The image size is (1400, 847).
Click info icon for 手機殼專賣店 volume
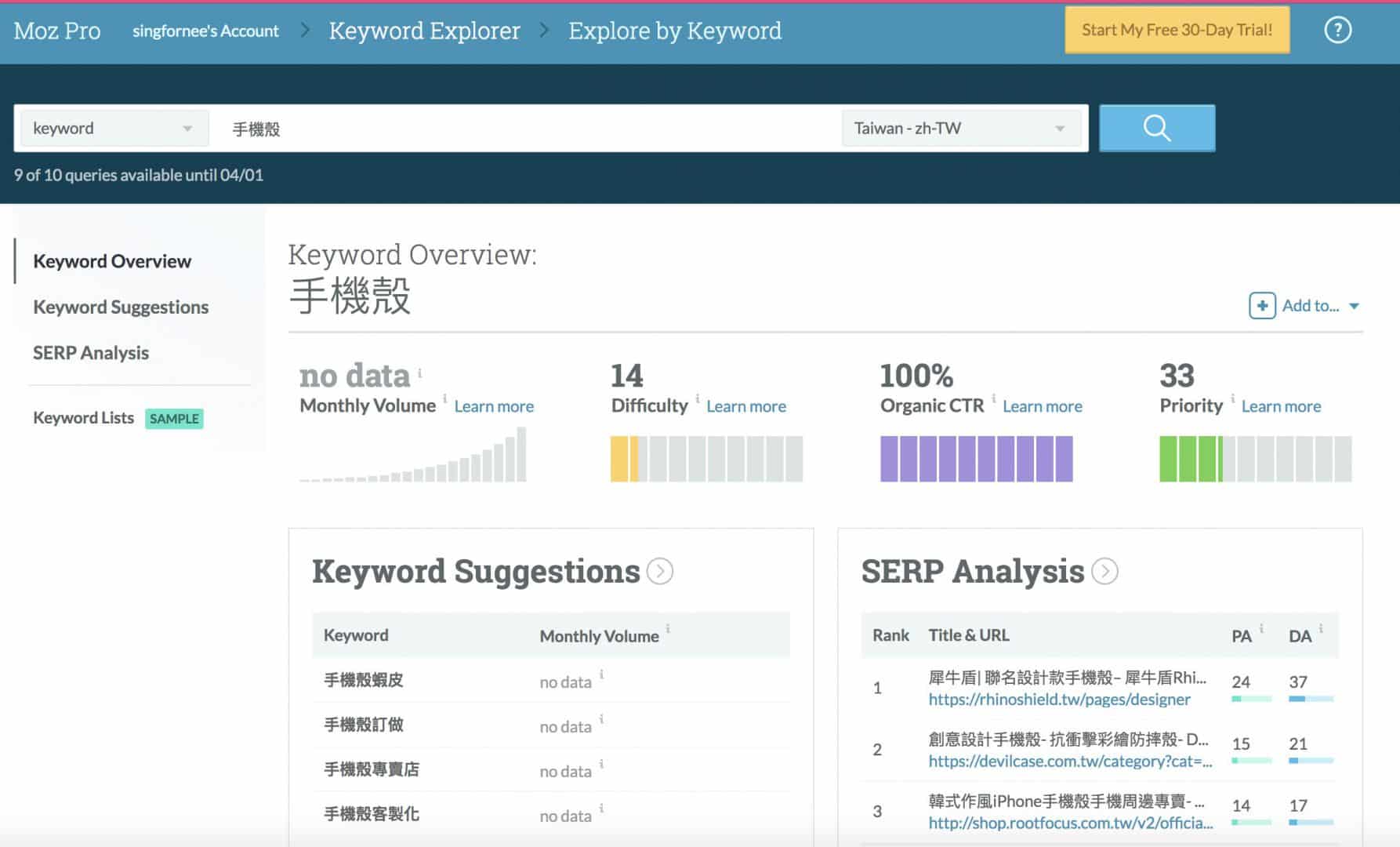click(601, 764)
